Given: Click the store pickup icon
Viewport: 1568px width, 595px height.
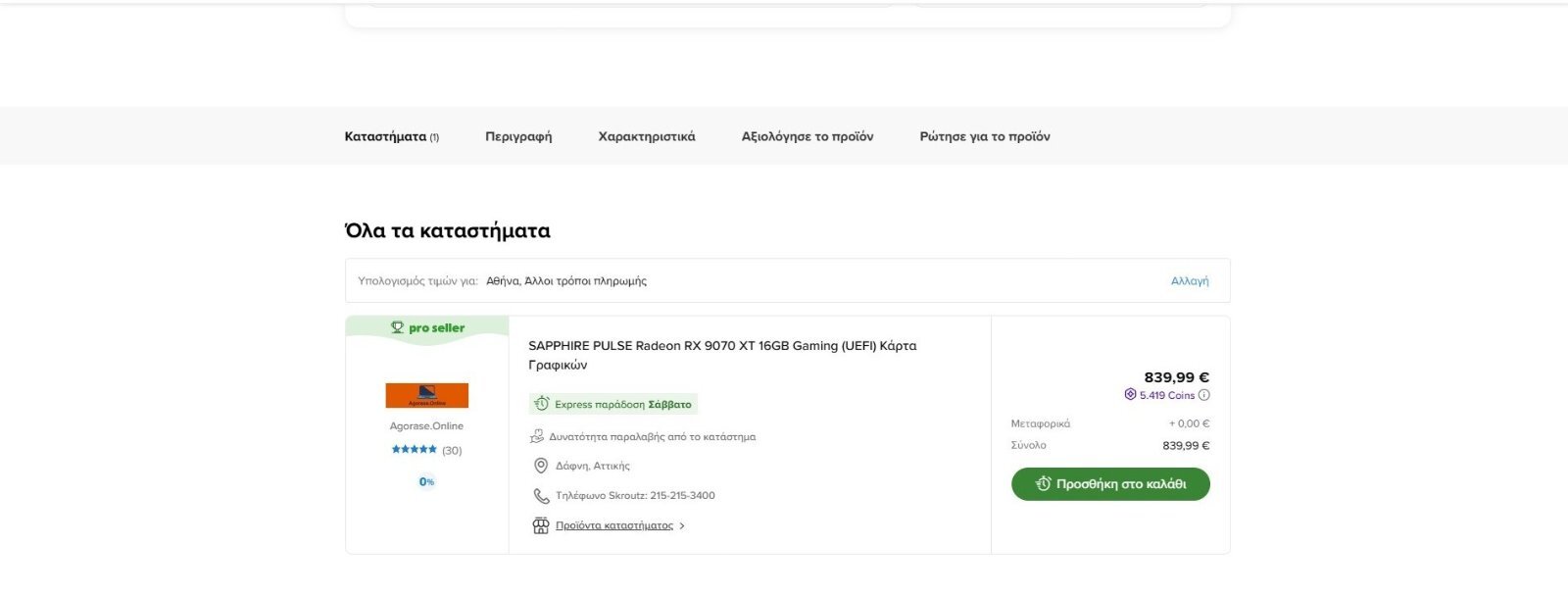Looking at the screenshot, I should click(537, 436).
